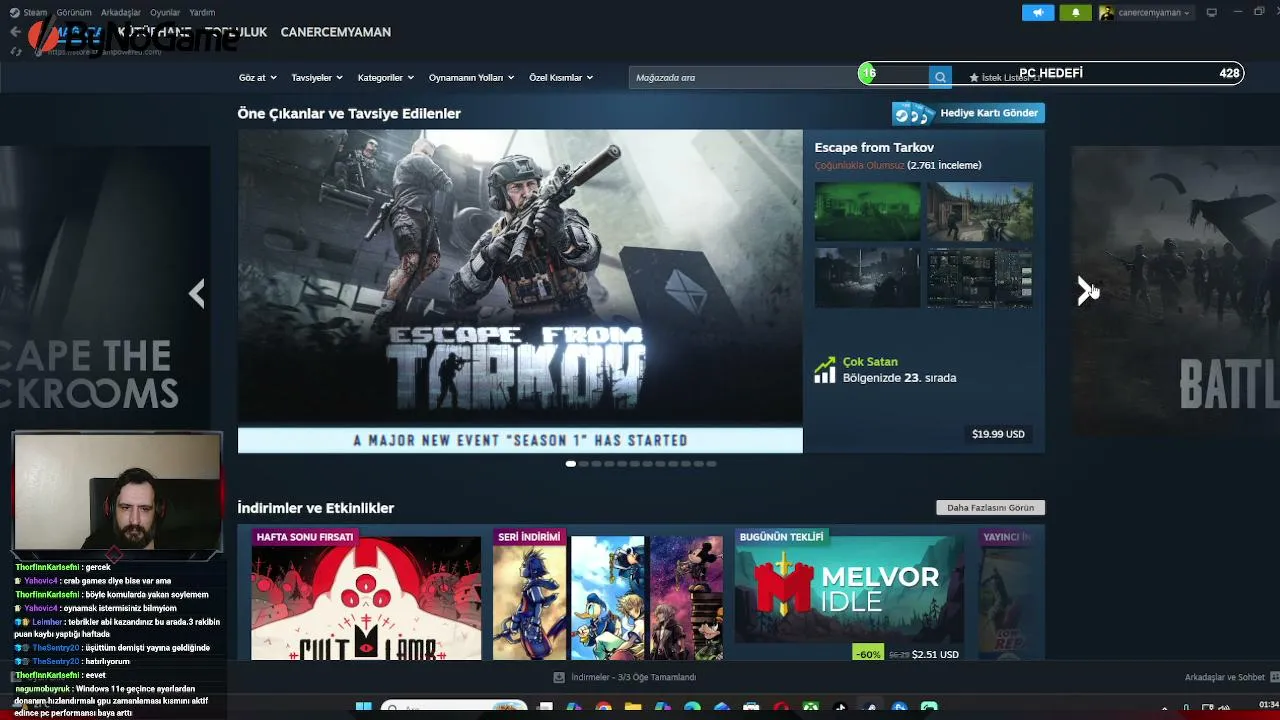Click the Hediye Kartı Gönder button
The height and width of the screenshot is (720, 1280).
[x=968, y=113]
